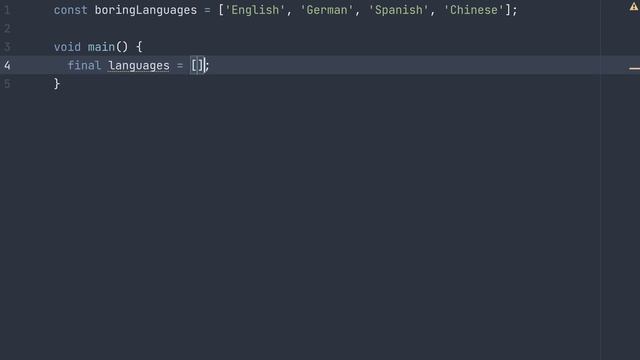Image resolution: width=640 pixels, height=360 pixels.
Task: Click the 'German' string literal
Action: (x=327, y=10)
